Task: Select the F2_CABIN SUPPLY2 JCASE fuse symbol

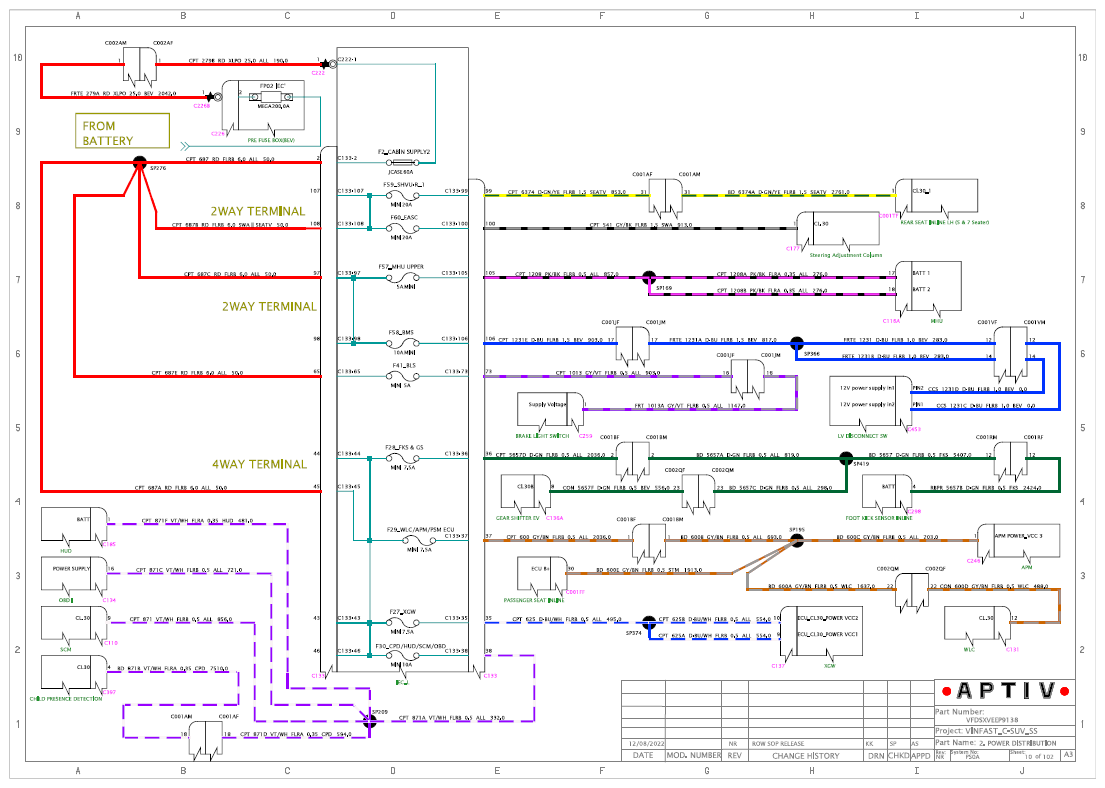Action: [402, 163]
